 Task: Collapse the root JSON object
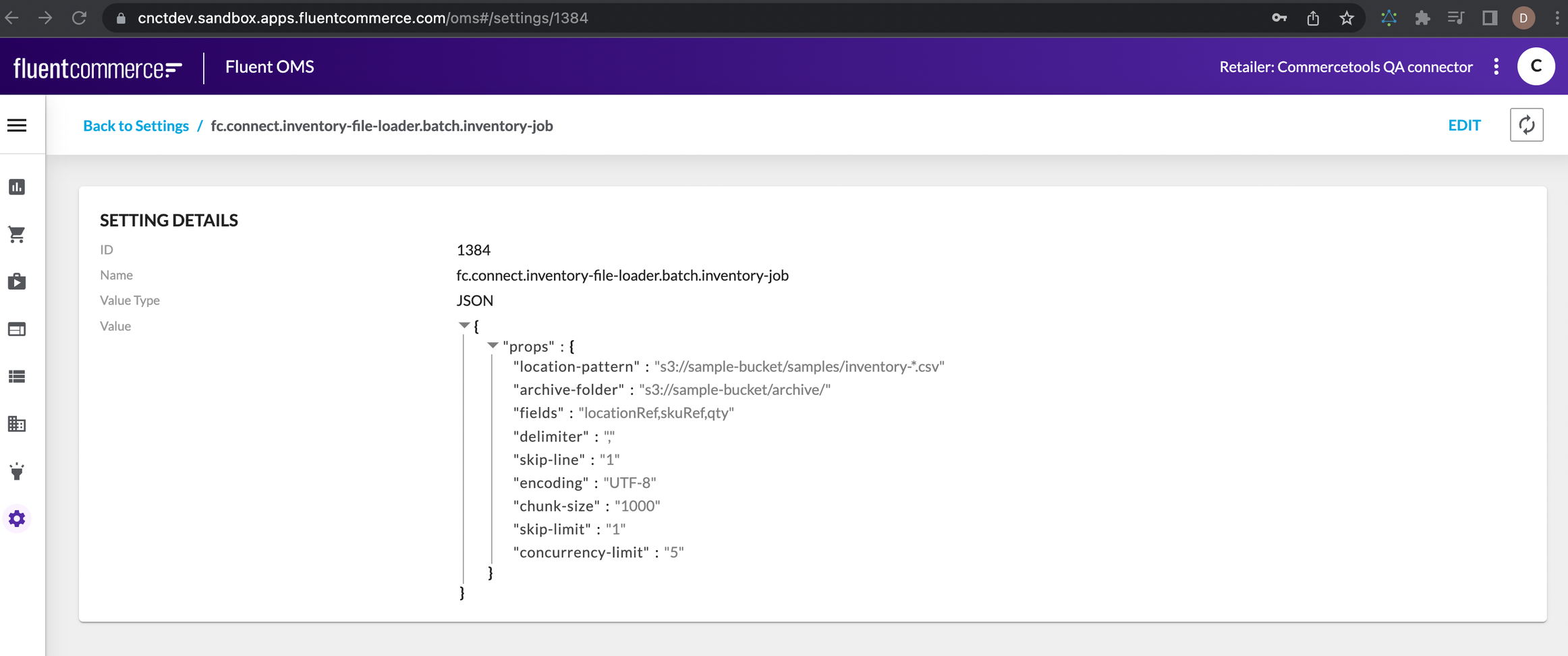(x=464, y=325)
